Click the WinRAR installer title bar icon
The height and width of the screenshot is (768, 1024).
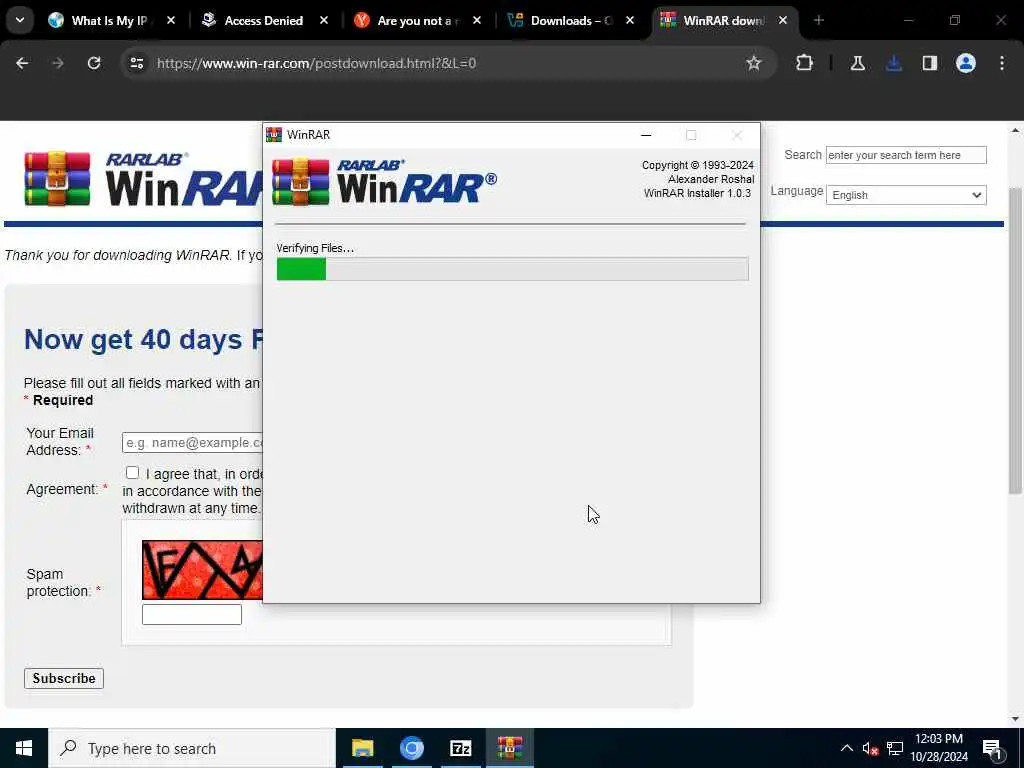(274, 135)
